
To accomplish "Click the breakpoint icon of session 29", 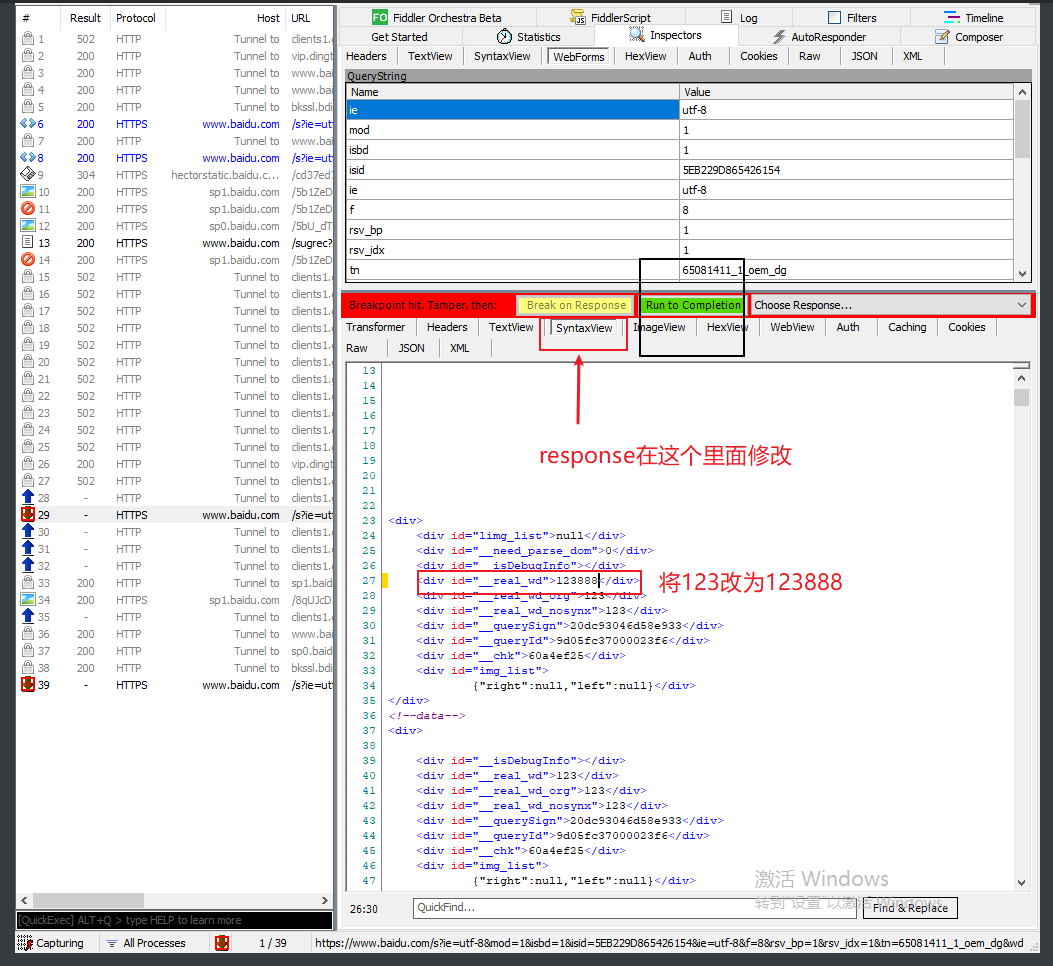I will click(28, 515).
